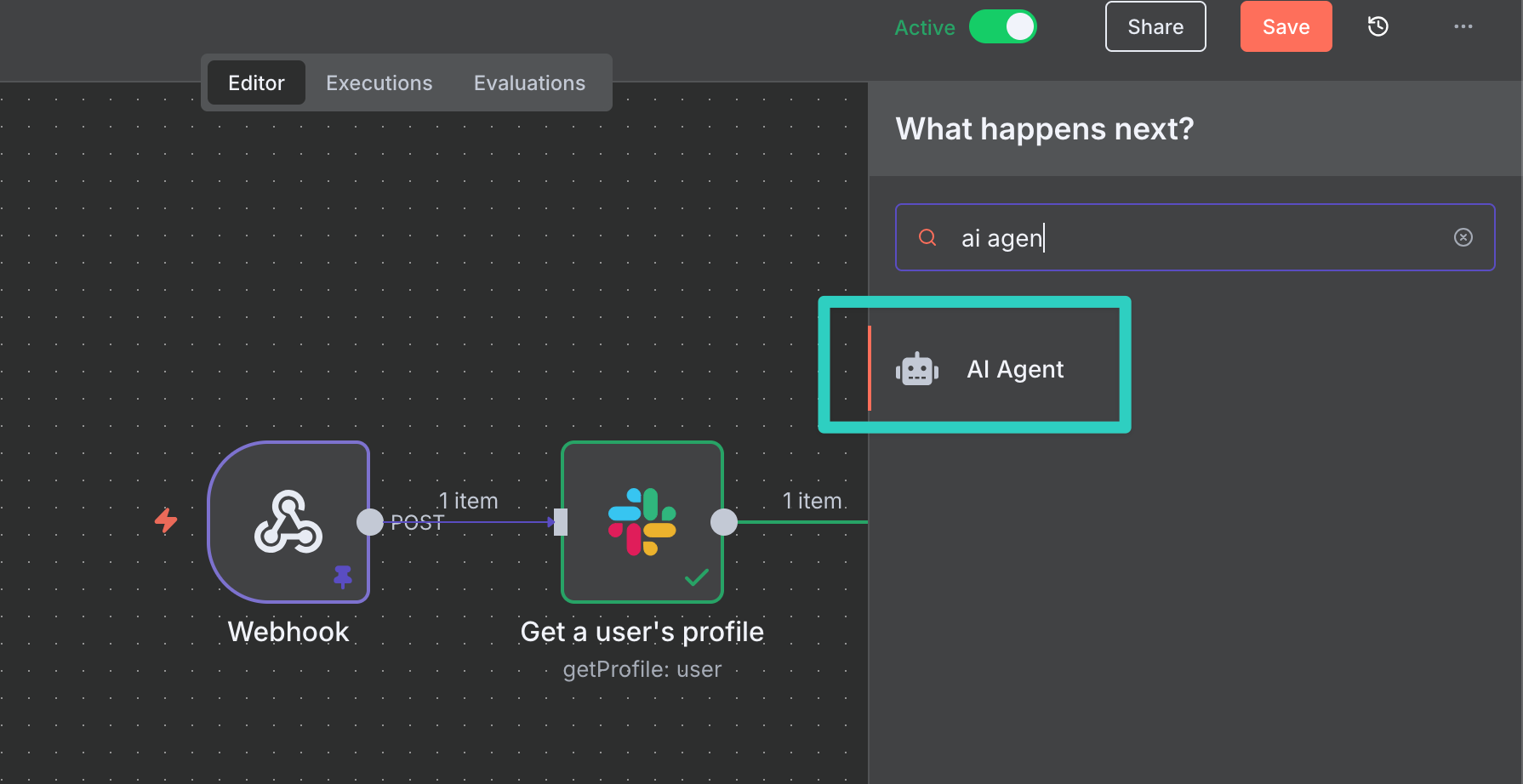Toggle the Active workflow switch
1523x784 pixels.
tap(1003, 27)
